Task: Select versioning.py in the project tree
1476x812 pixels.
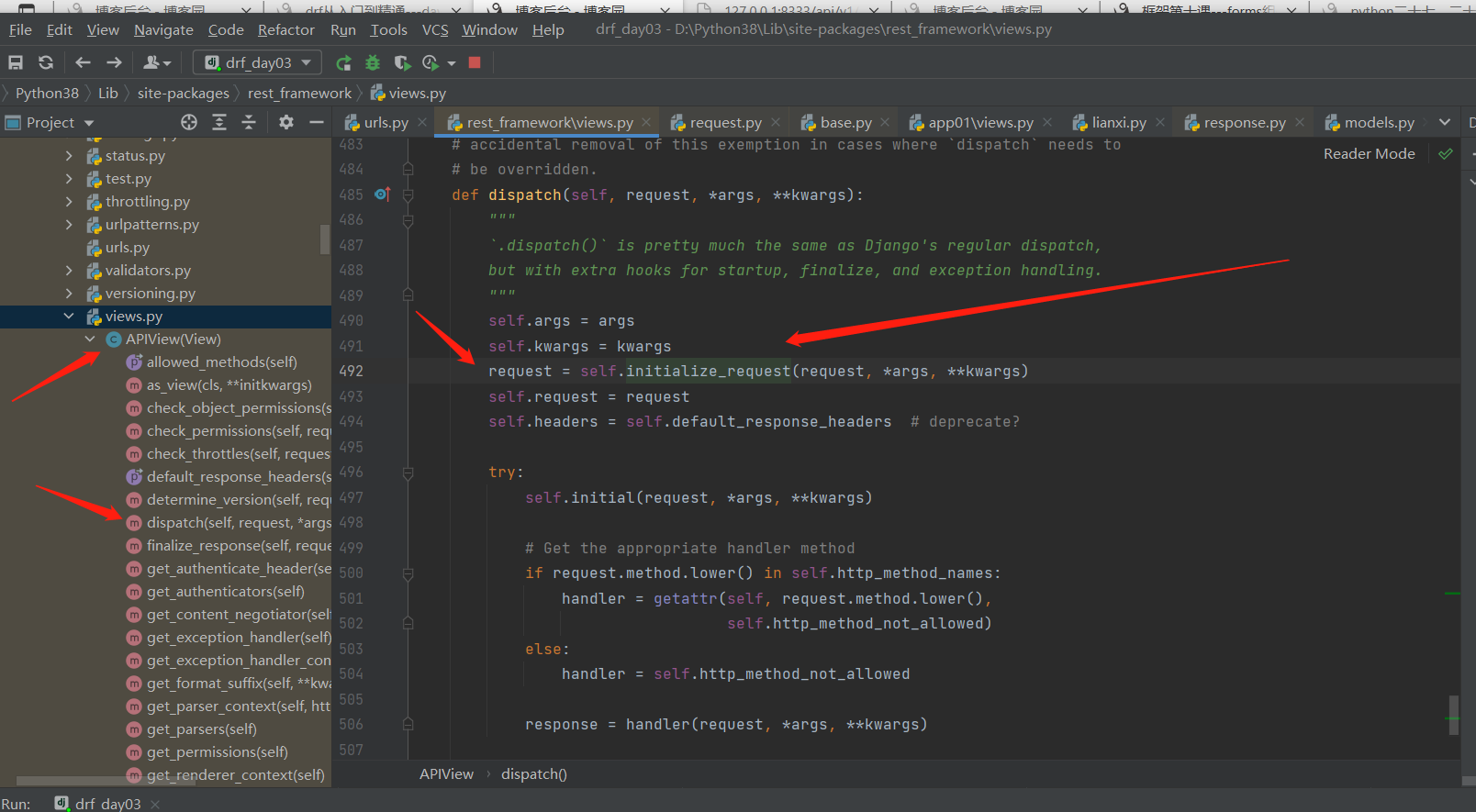Action: [x=151, y=294]
